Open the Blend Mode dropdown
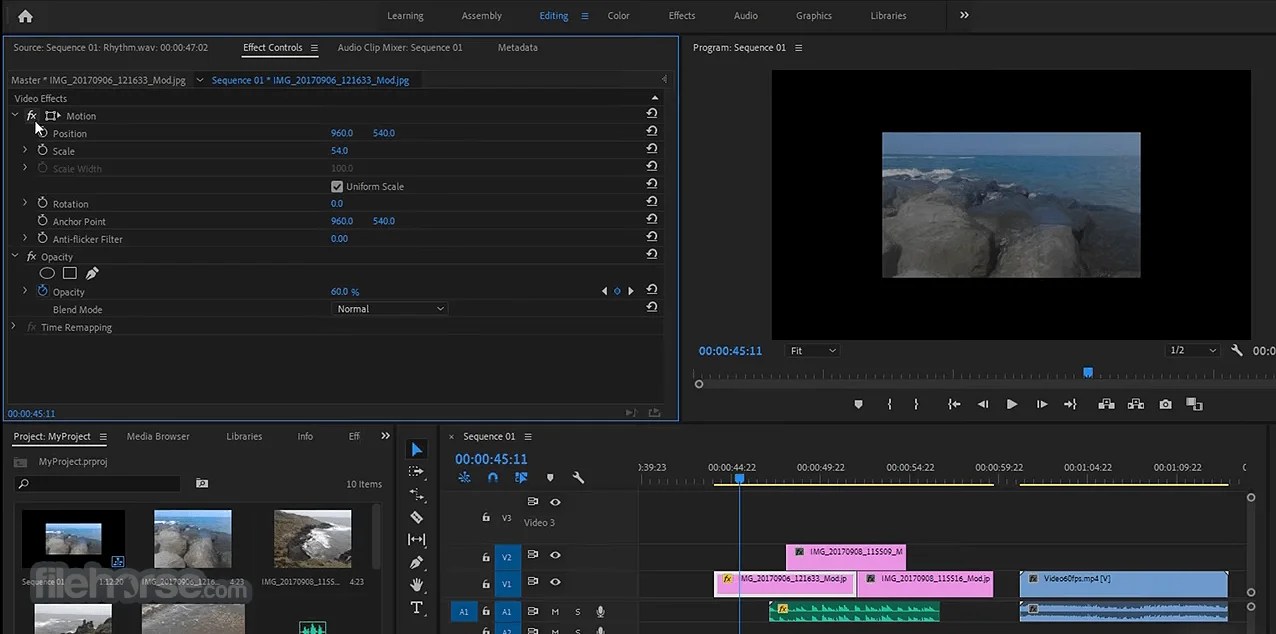 point(389,309)
